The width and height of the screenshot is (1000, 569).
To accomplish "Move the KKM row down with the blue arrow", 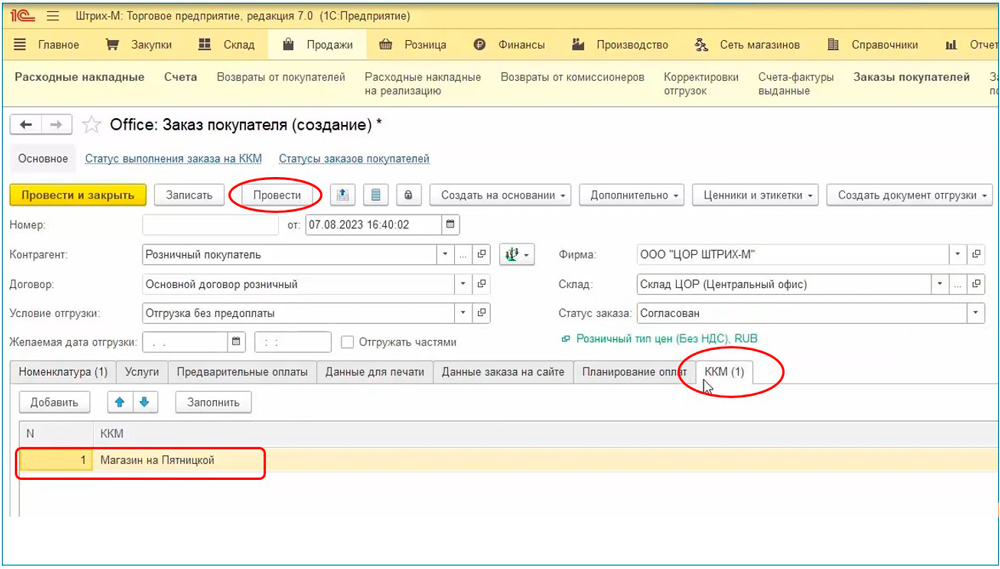I will coord(144,402).
